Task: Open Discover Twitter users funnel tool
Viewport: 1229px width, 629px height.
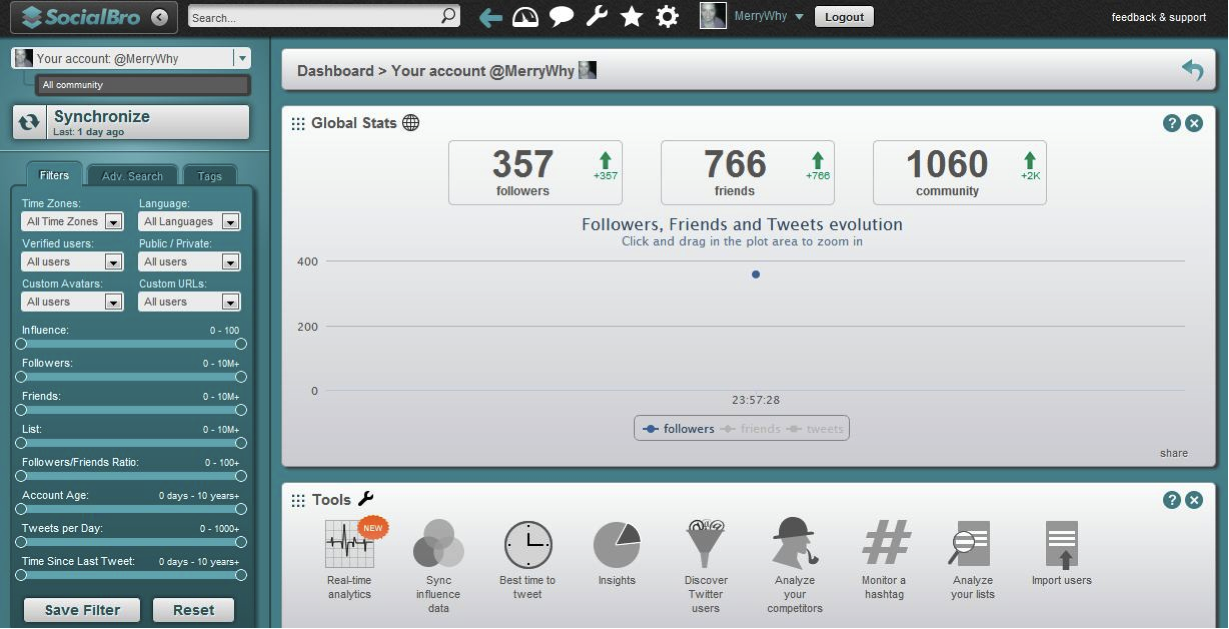Action: pyautogui.click(x=706, y=565)
